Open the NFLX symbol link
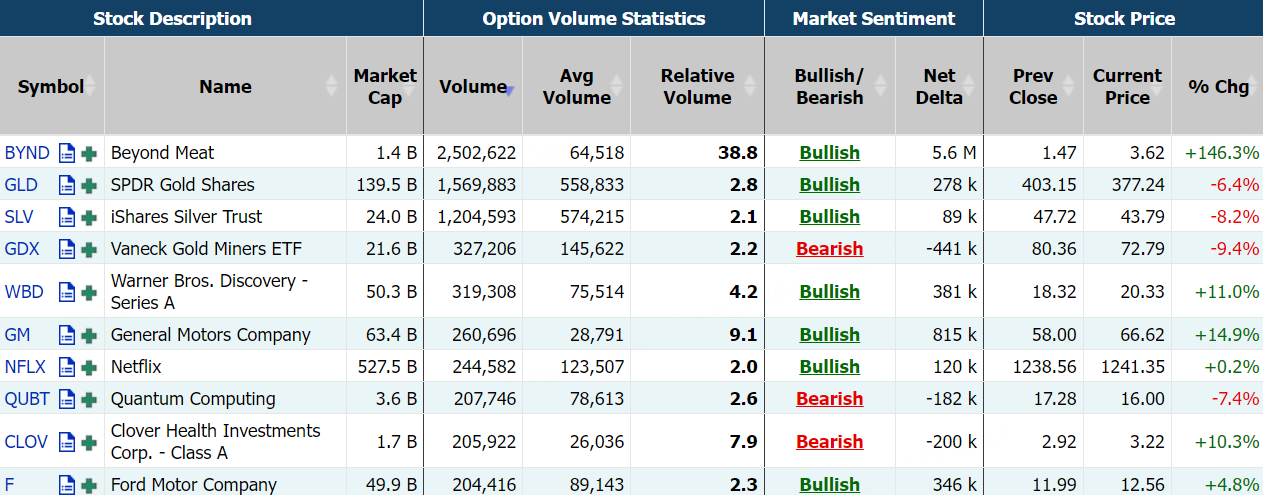The image size is (1263, 495). click(25, 367)
